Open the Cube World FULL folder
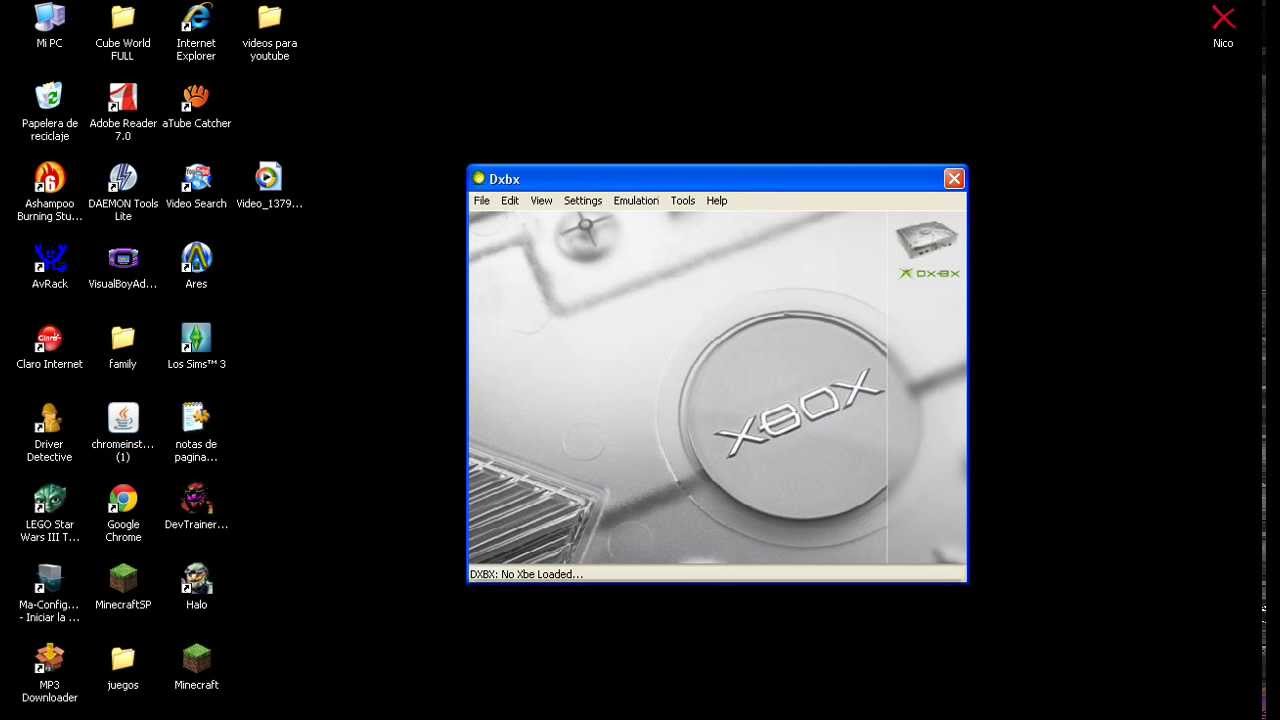 coord(123,33)
